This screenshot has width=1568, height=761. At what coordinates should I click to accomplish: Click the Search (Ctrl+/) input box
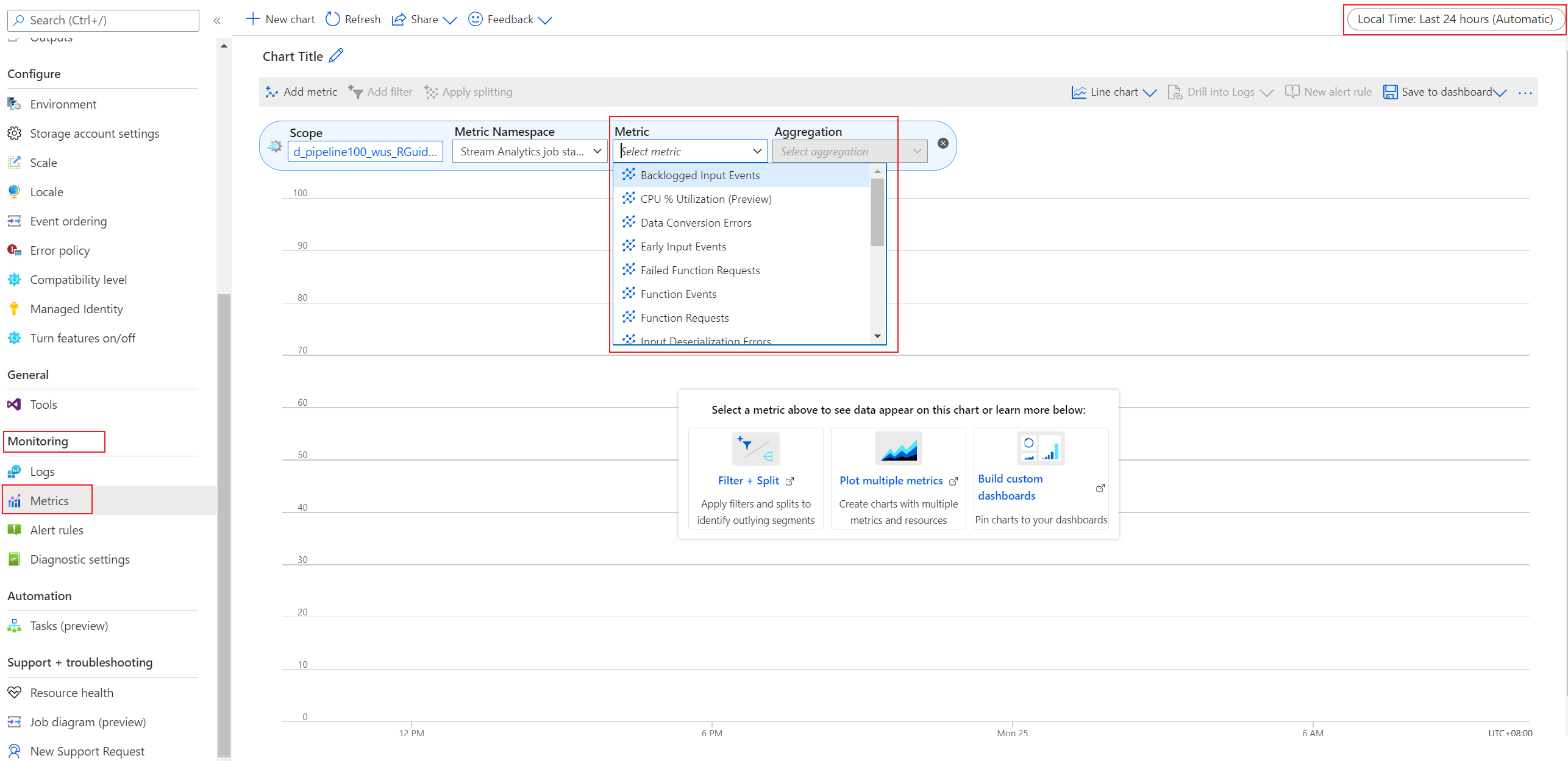click(104, 20)
